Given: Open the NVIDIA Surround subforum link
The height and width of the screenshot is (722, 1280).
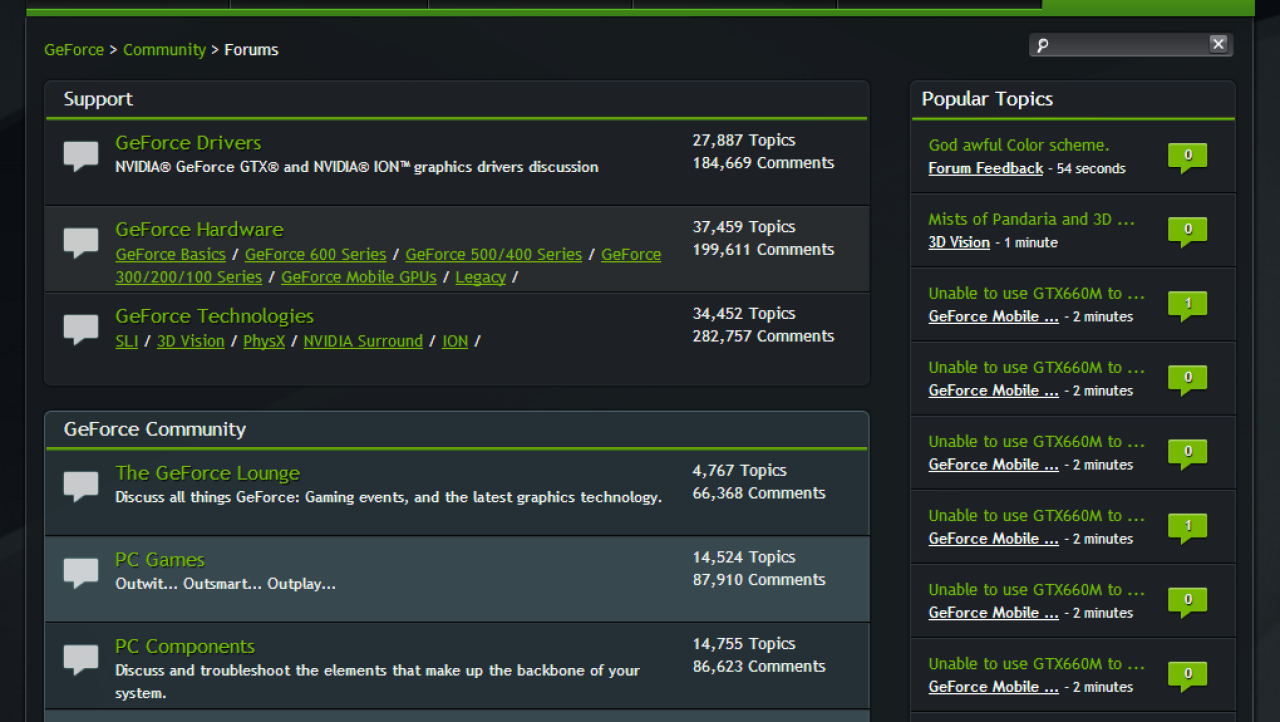Looking at the screenshot, I should coord(363,341).
